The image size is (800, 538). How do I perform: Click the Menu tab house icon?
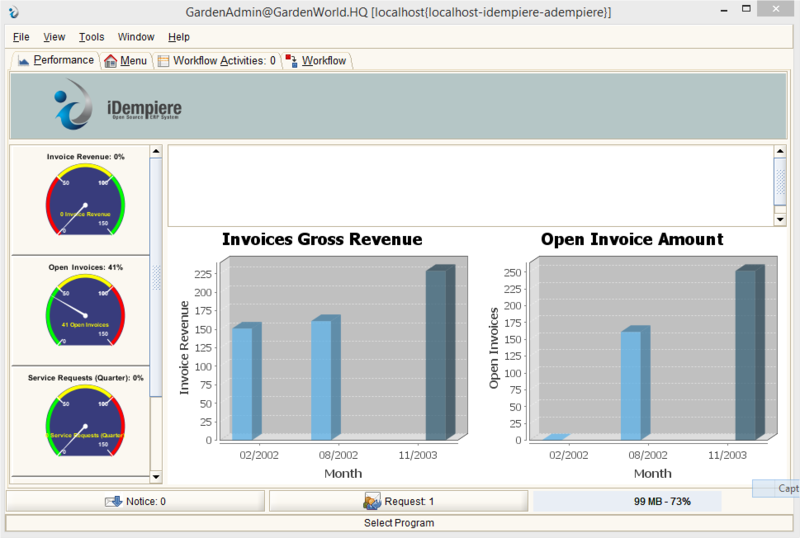(110, 61)
